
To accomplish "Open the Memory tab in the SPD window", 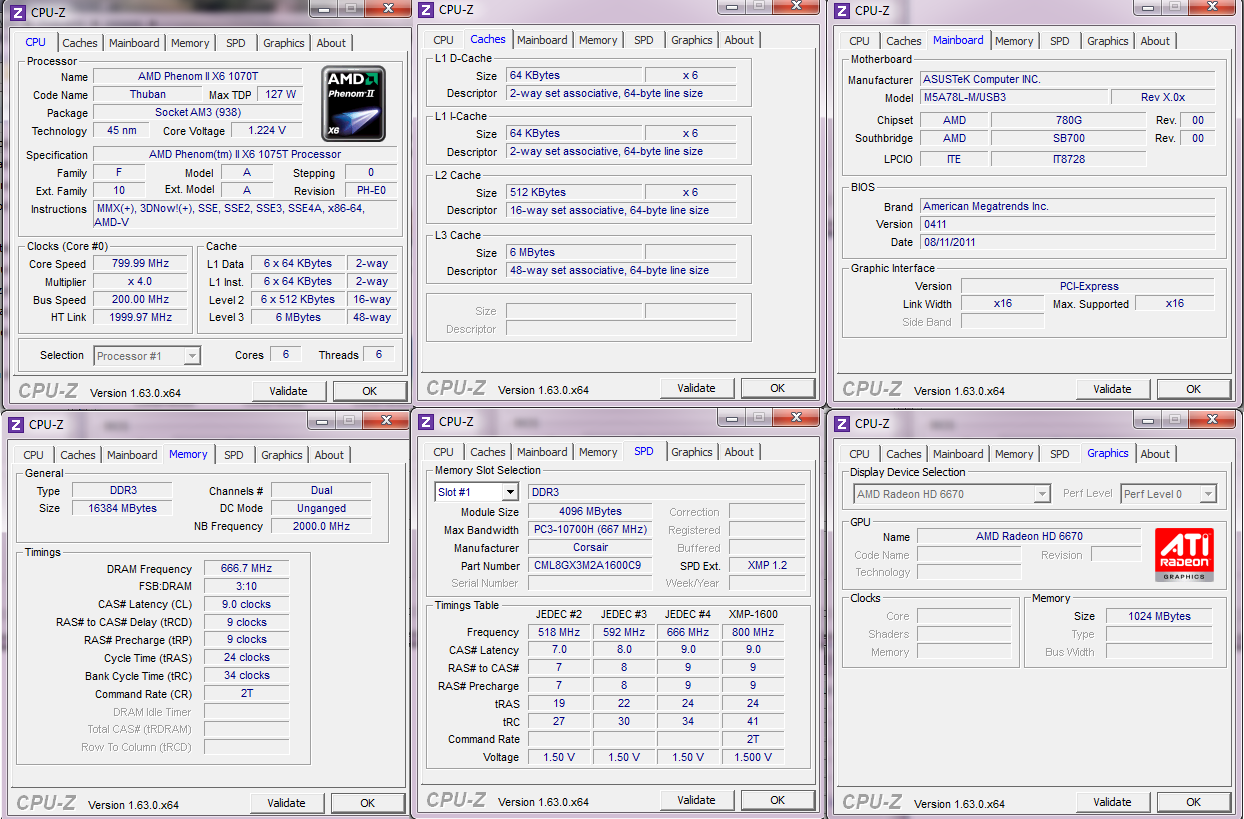I will point(598,452).
